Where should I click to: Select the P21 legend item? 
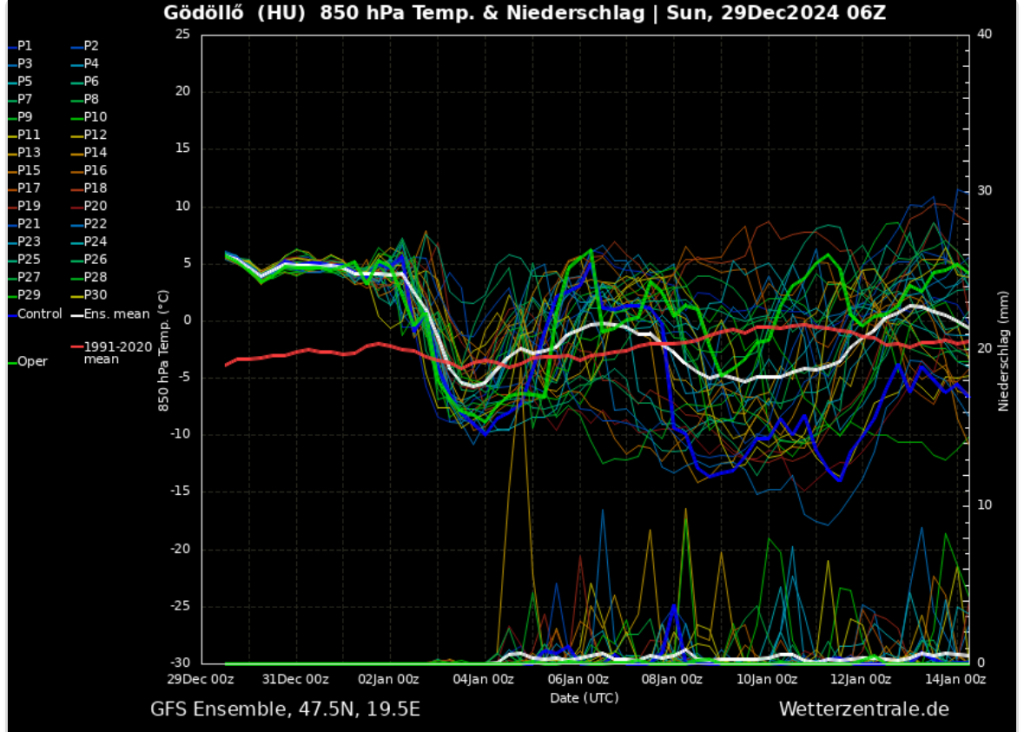point(29,224)
